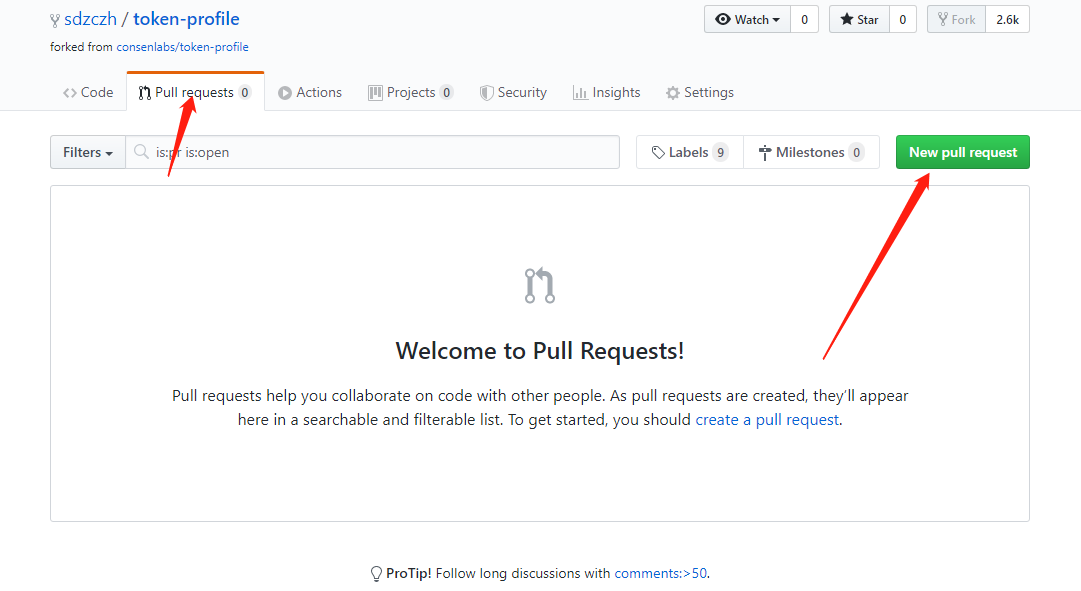
Task: Click the watchers count next to Watch
Action: click(805, 19)
